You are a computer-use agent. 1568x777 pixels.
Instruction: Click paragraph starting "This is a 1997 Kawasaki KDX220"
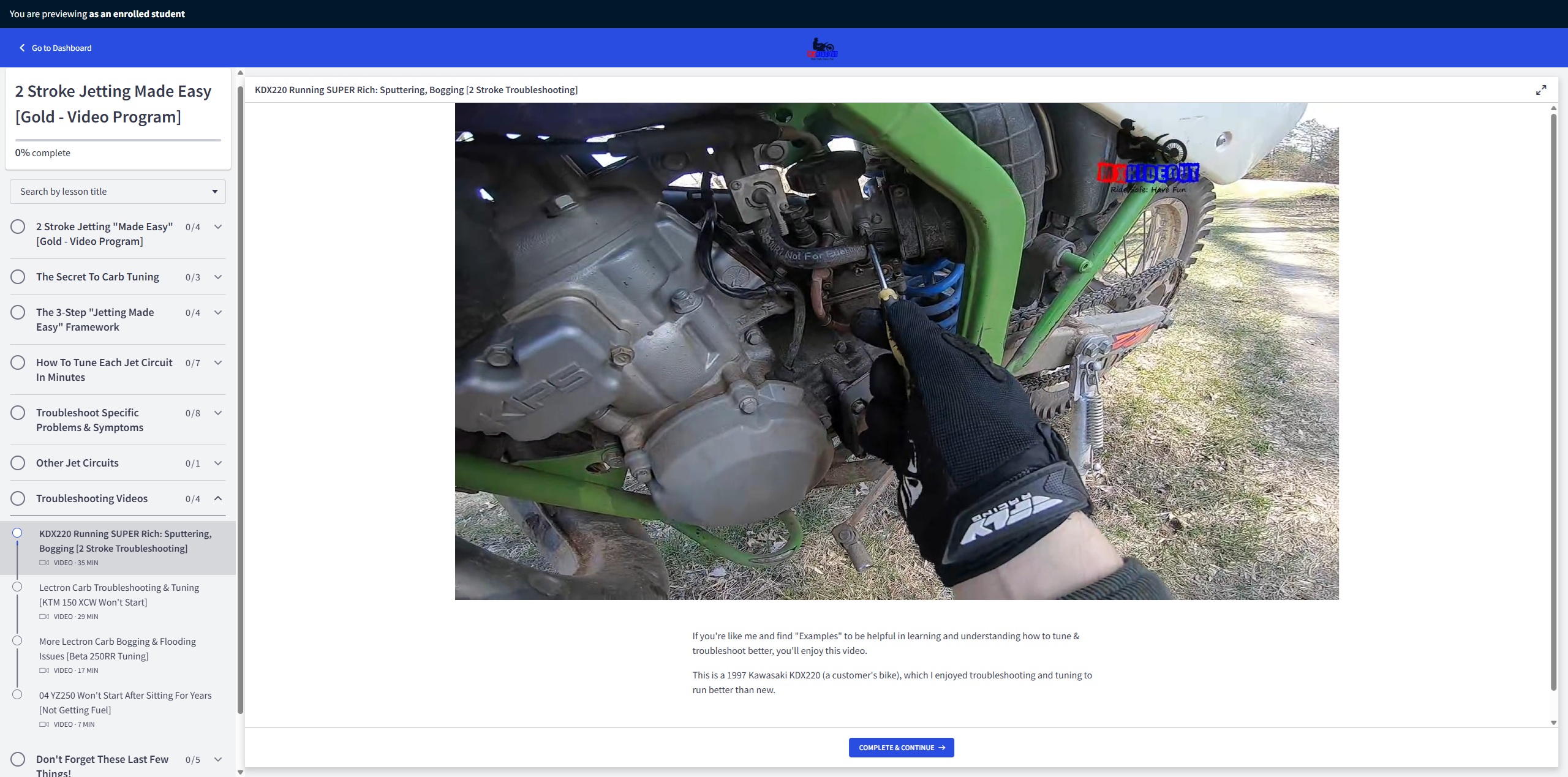coord(892,682)
